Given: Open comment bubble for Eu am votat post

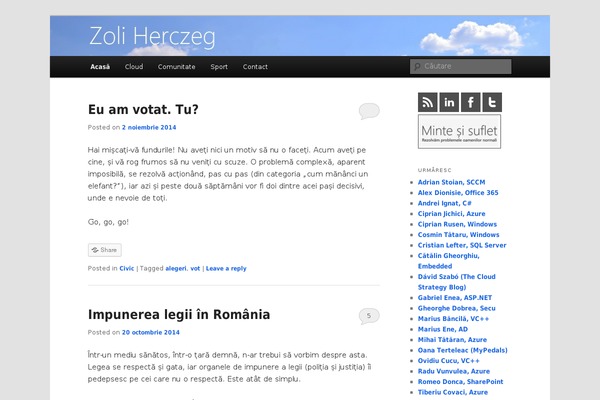Looking at the screenshot, I should point(368,111).
